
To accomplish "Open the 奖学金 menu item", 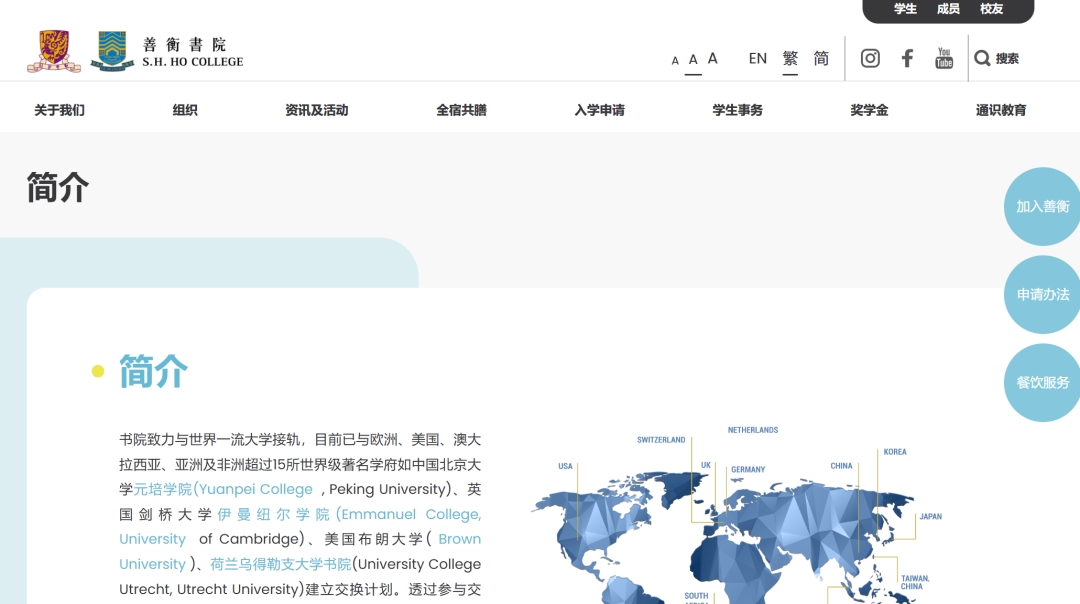I will 869,110.
